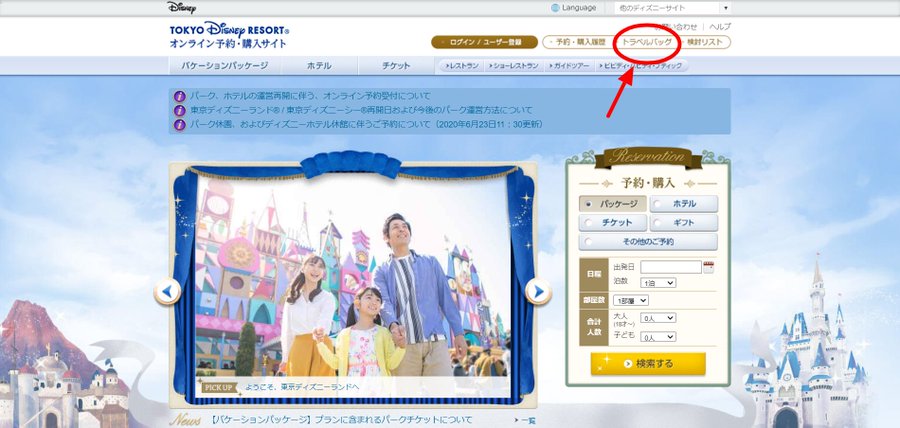Image resolution: width=900 pixels, height=428 pixels.
Task: Open the レストラン sub-menu item
Action: [x=462, y=66]
